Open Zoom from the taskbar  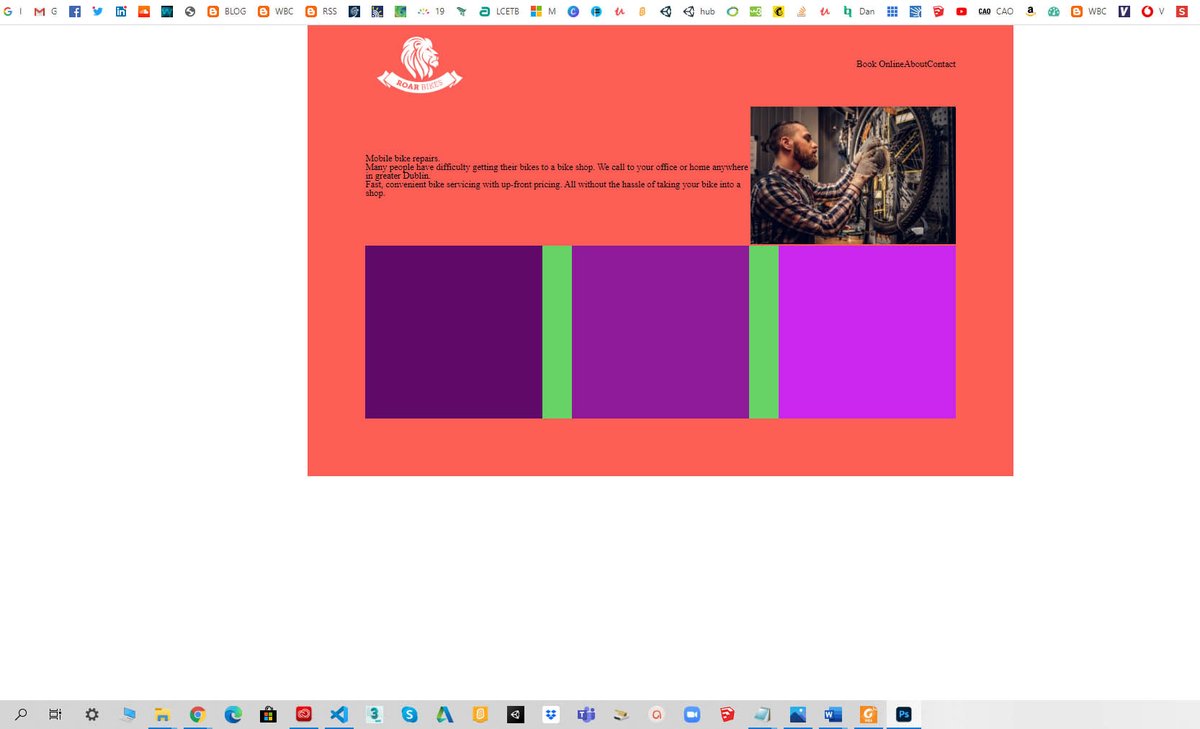click(x=691, y=714)
